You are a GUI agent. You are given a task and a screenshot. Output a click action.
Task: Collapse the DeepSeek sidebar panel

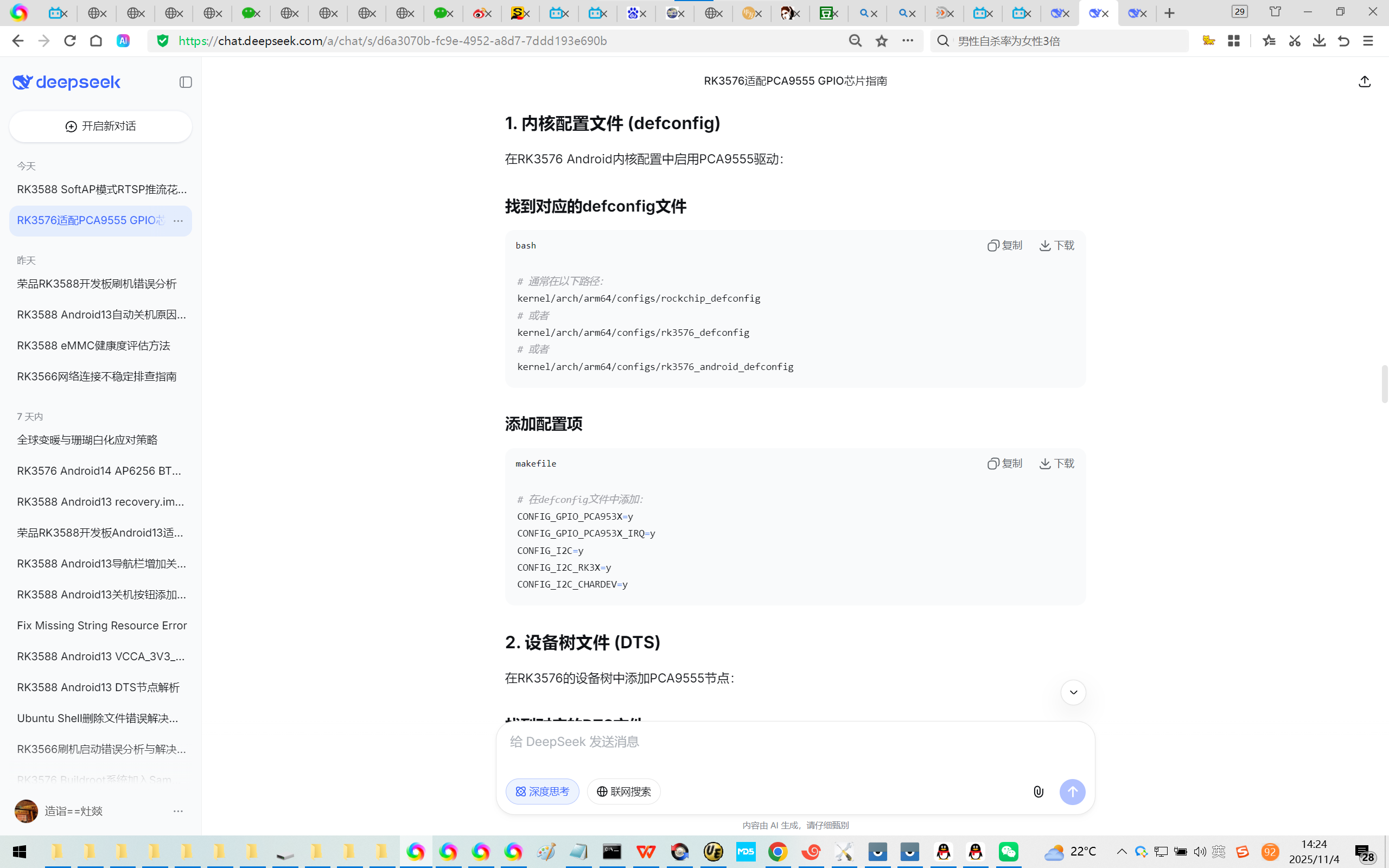coord(186,82)
